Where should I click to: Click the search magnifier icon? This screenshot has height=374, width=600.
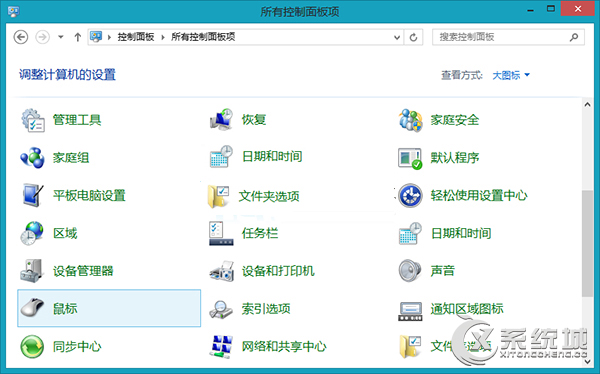click(574, 37)
